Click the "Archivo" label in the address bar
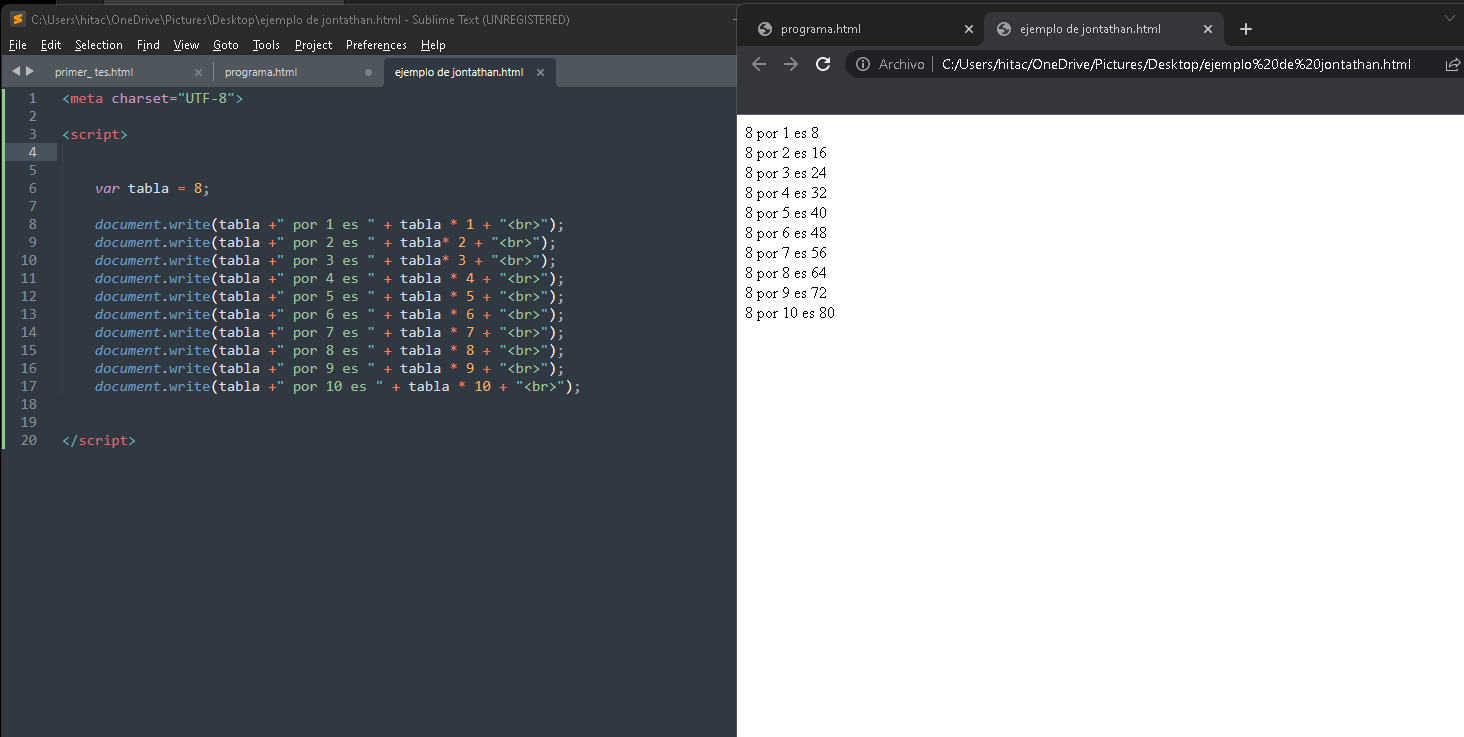The image size is (1464, 737). pyautogui.click(x=901, y=64)
